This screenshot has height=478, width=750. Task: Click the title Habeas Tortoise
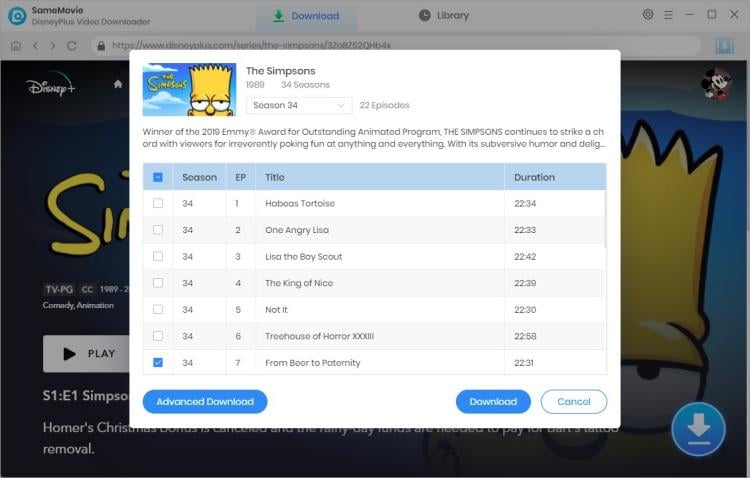[x=300, y=203]
